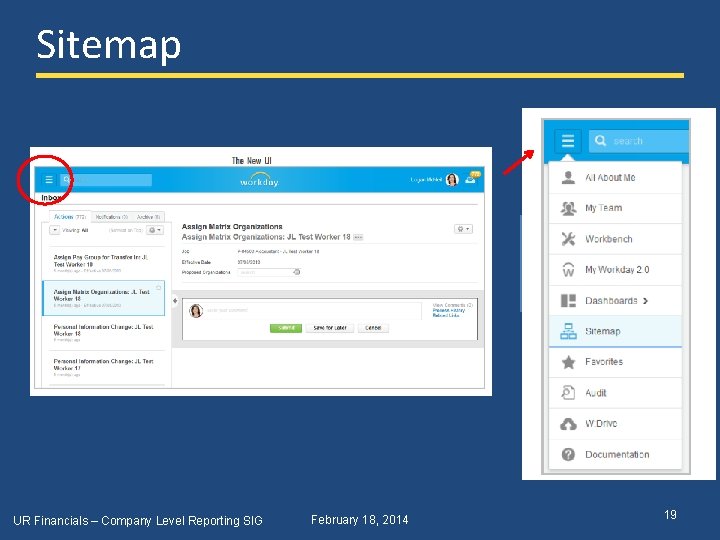This screenshot has height=540, width=720.
Task: Open the Related Links link
Action: (x=445, y=315)
